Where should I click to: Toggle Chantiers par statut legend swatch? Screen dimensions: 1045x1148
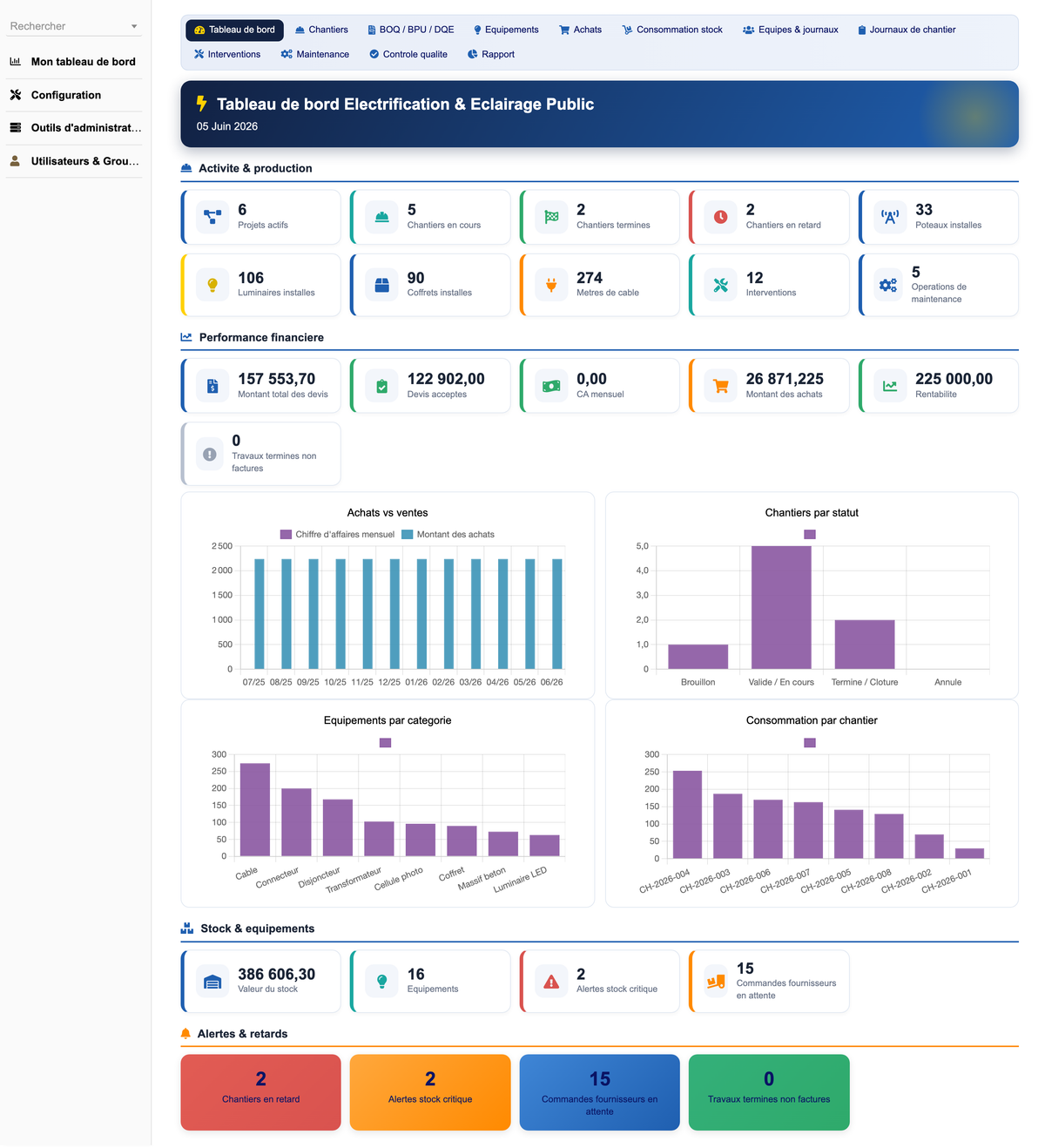(810, 535)
